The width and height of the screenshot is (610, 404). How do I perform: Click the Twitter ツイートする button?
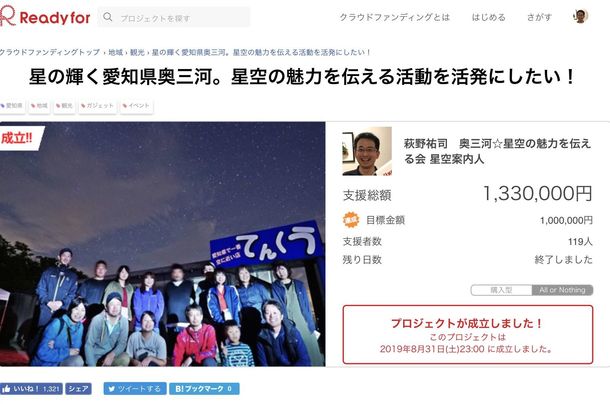coord(135,388)
